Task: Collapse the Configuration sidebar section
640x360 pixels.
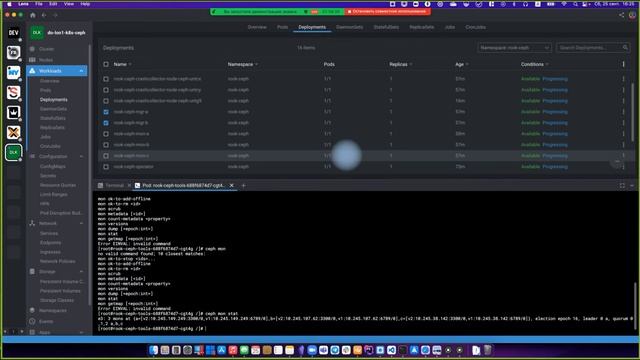Action: 81,157
